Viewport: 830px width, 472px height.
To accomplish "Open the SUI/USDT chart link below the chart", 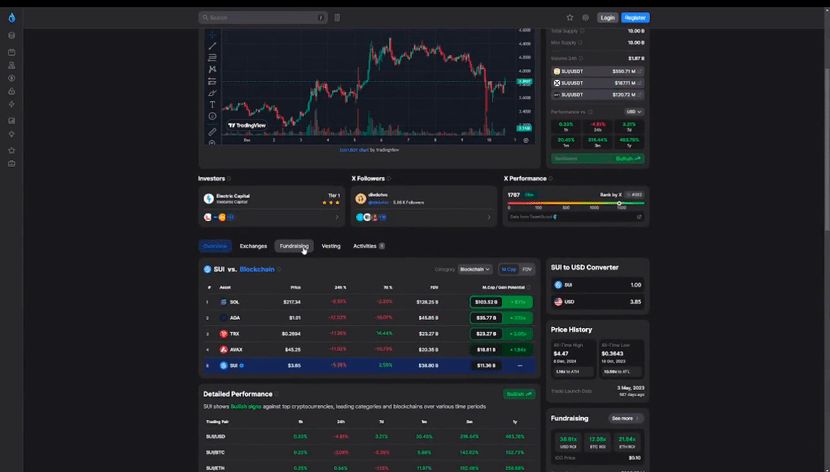I will (354, 150).
